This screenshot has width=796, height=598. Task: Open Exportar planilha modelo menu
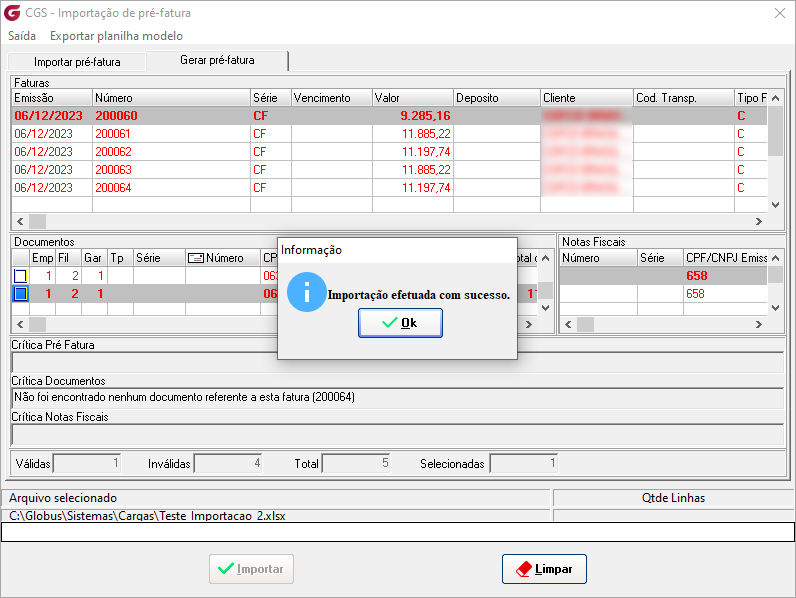[116, 36]
